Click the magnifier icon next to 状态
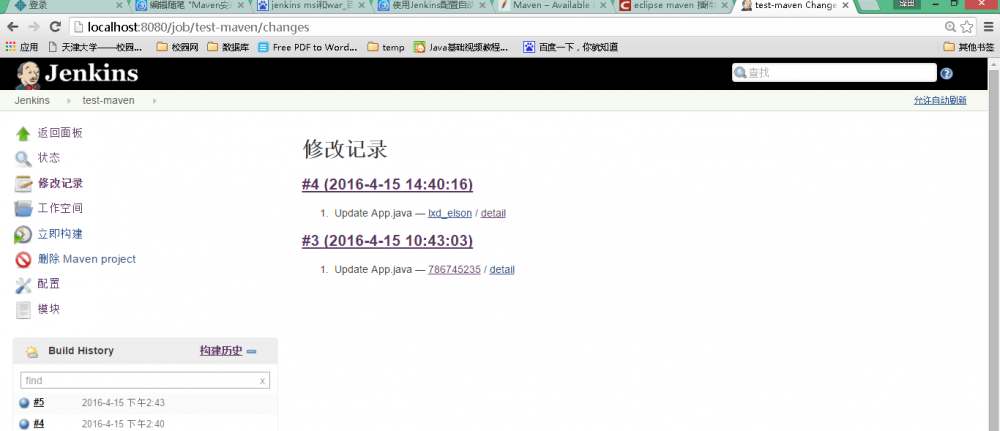This screenshot has height=431, width=1000. (x=23, y=159)
